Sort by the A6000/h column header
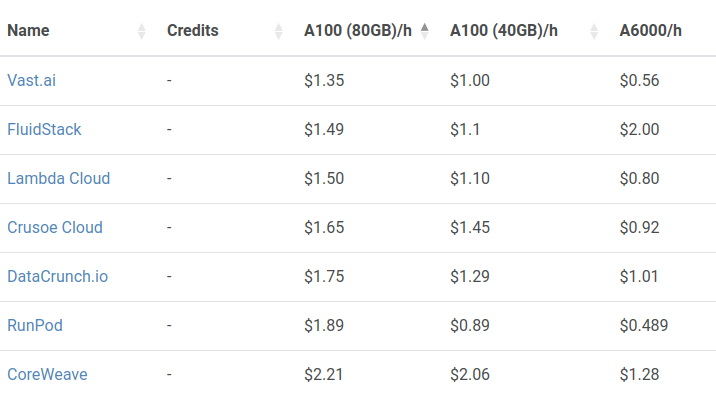This screenshot has height=398, width=716. point(651,31)
